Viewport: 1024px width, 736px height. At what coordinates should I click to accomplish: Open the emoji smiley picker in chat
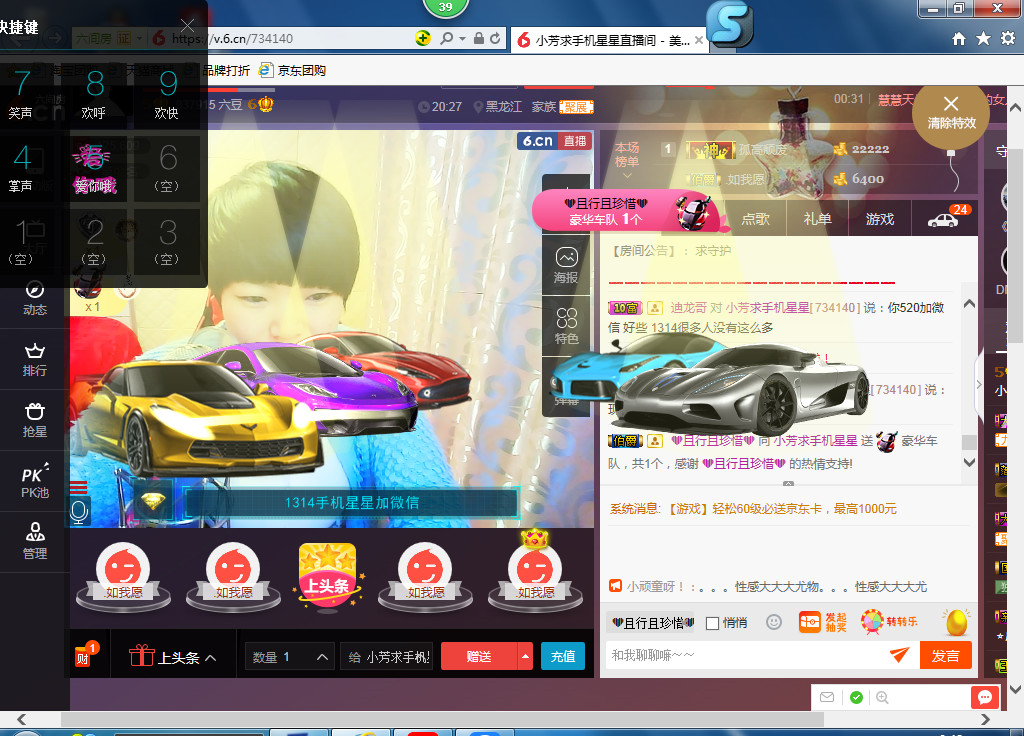tap(774, 622)
